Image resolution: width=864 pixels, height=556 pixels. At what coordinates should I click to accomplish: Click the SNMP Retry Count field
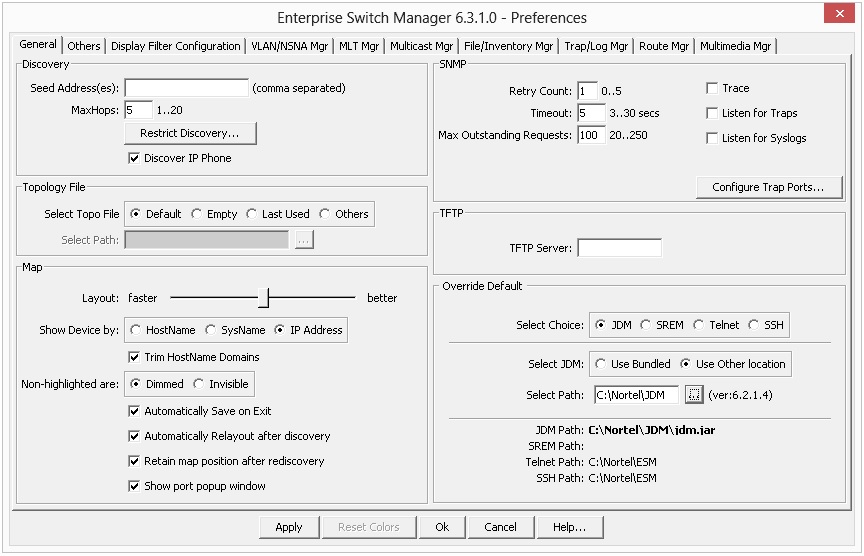point(587,91)
